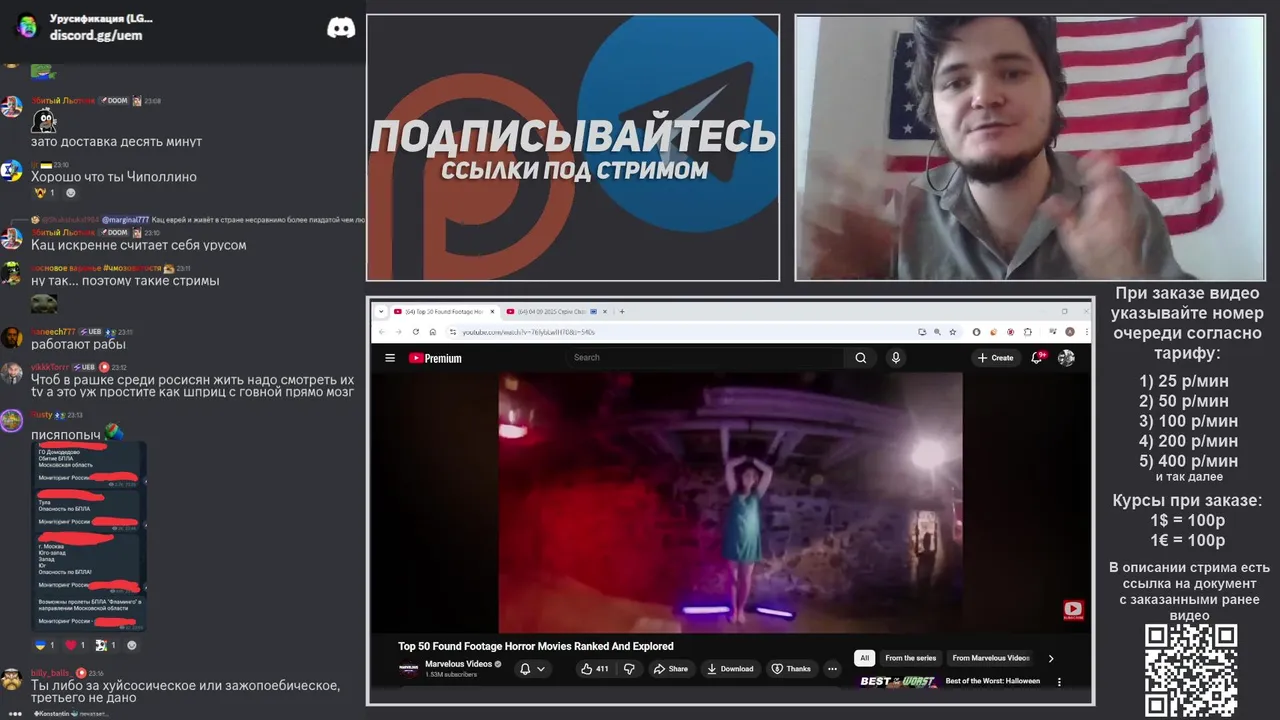Open the extensions puzzle icon in browser

pyautogui.click(x=1027, y=332)
